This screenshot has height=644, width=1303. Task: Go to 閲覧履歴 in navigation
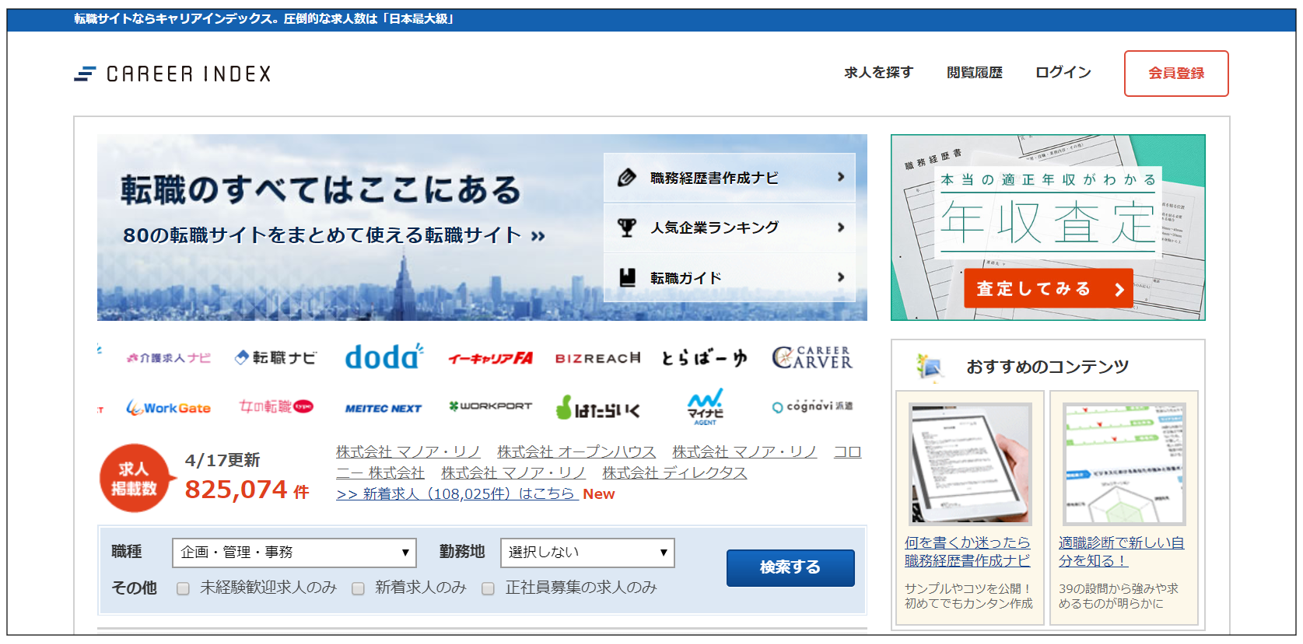click(x=974, y=73)
